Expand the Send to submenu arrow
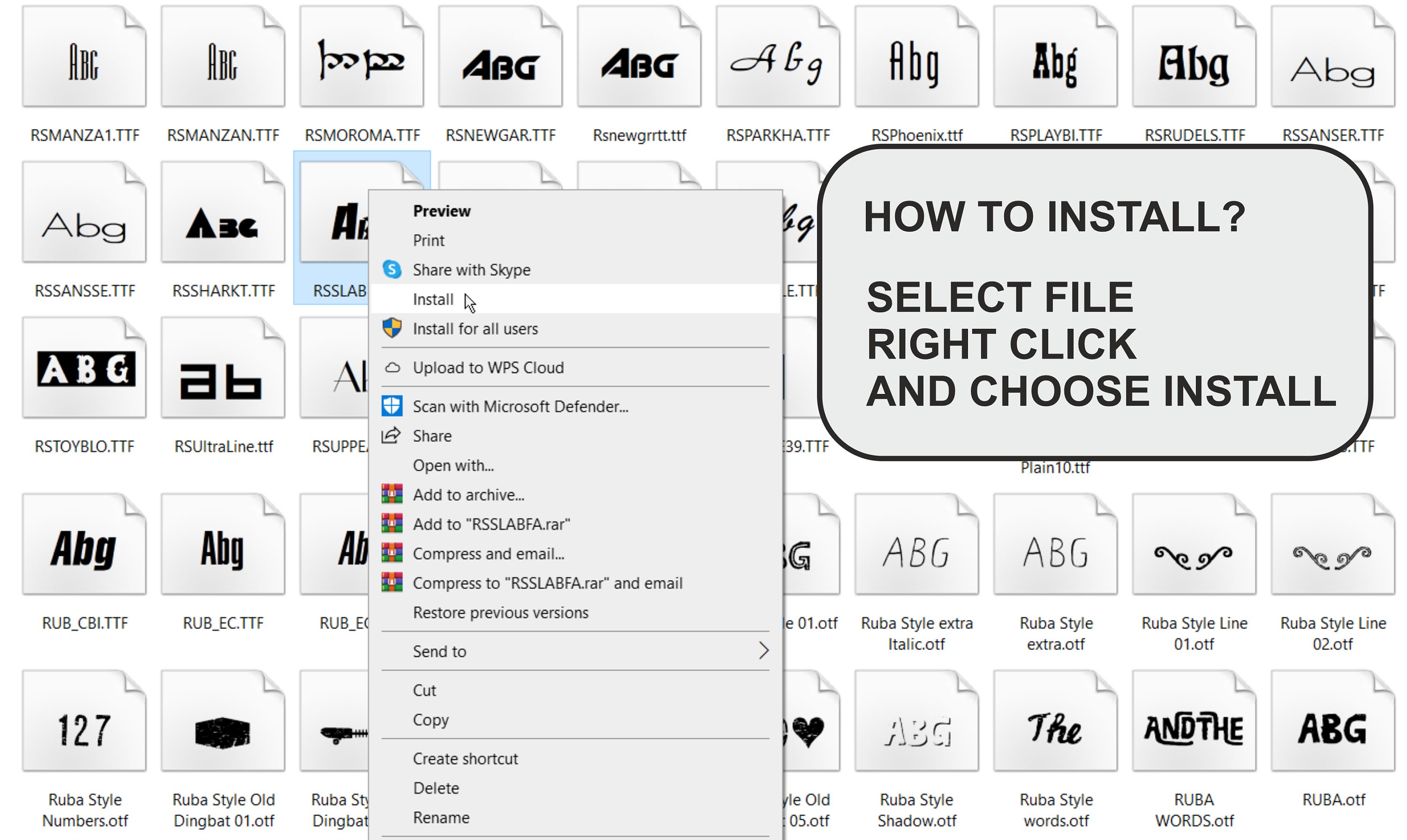 (x=764, y=651)
